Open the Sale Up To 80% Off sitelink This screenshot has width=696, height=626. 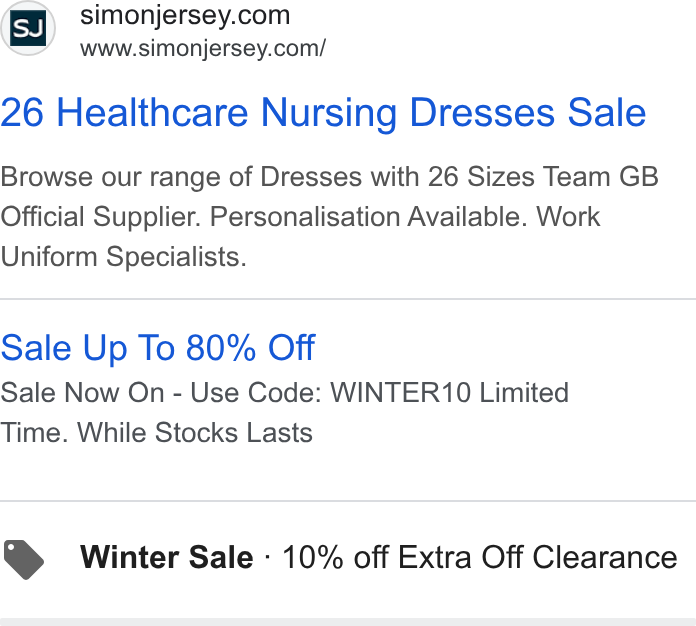pos(158,348)
